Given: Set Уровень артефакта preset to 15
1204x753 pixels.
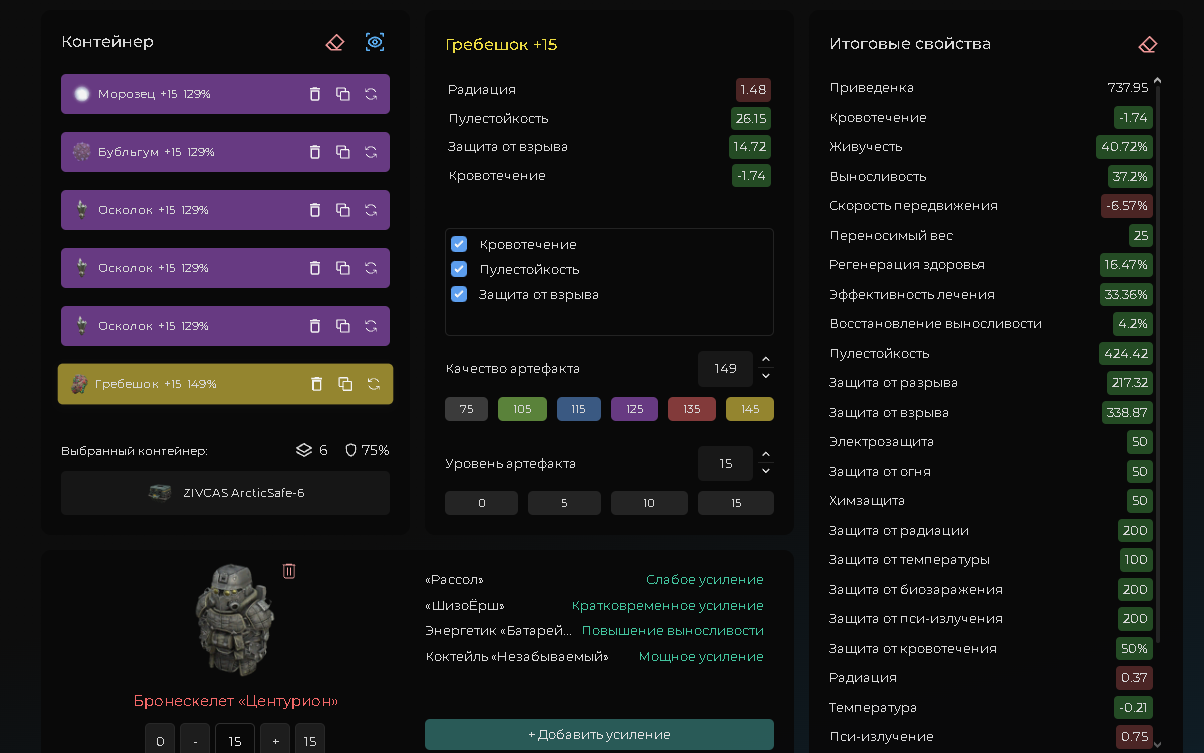Looking at the screenshot, I should (x=736, y=503).
